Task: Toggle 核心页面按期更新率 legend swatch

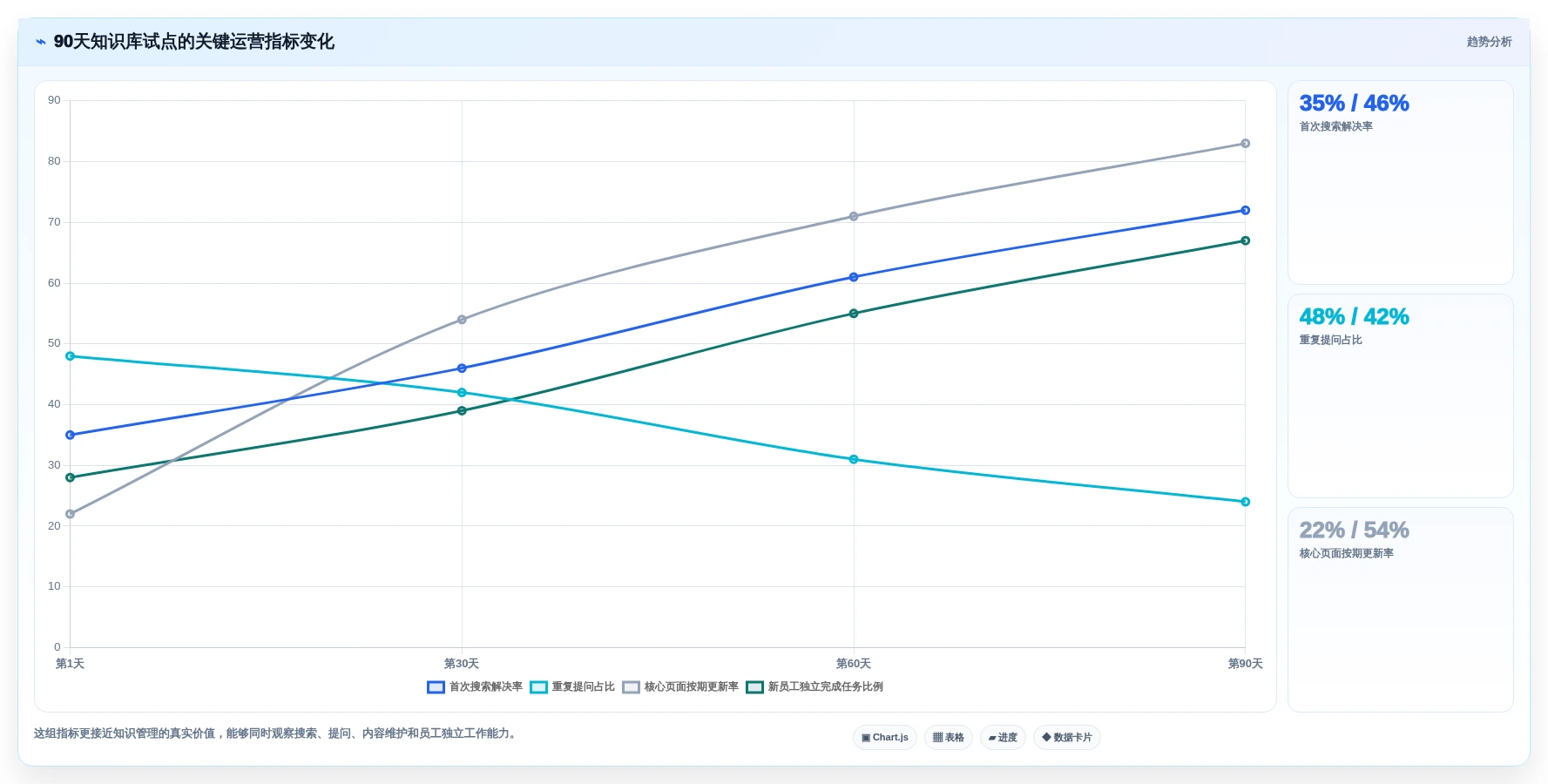Action: [631, 687]
